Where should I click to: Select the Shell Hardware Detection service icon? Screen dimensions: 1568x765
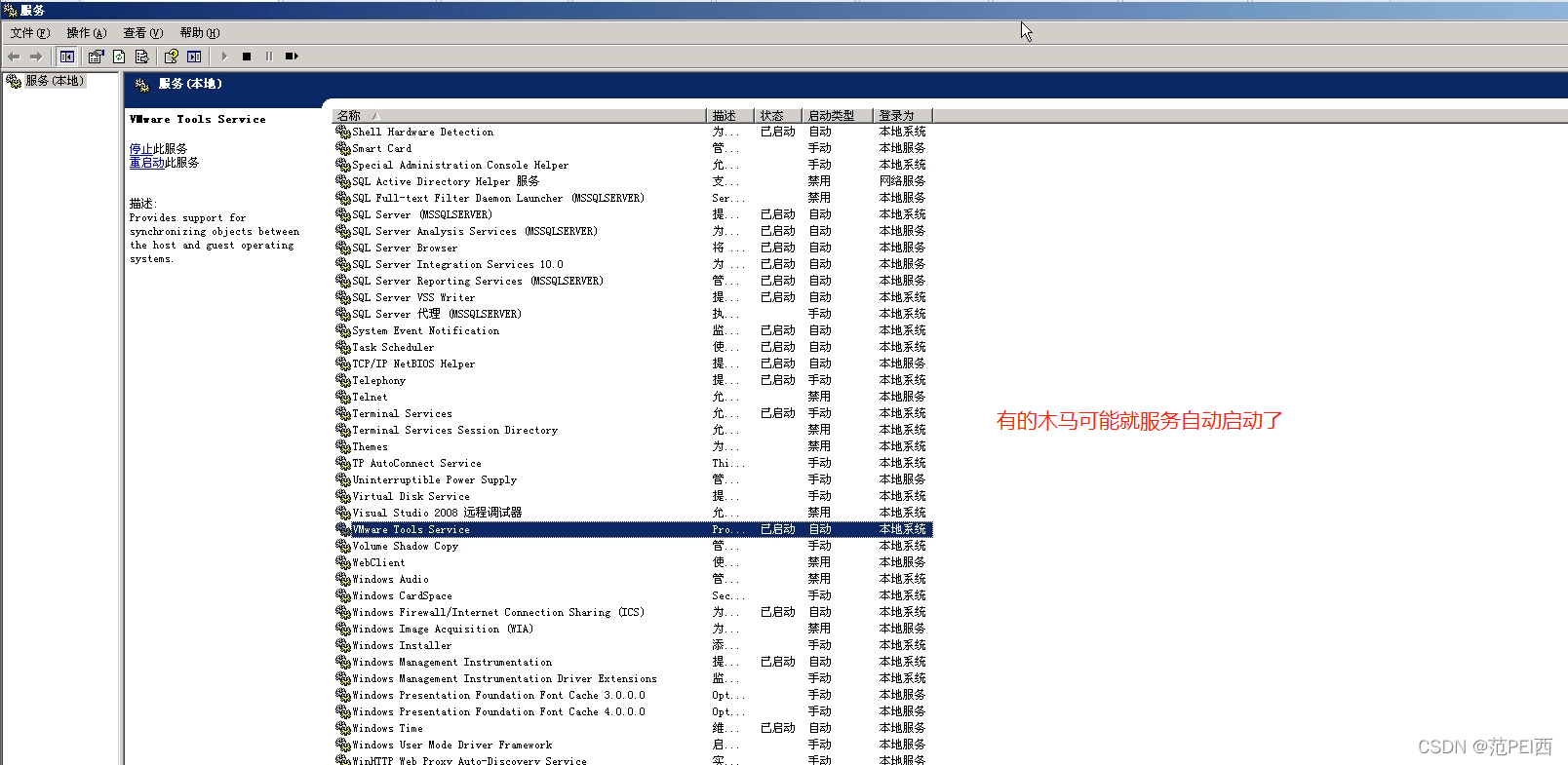click(343, 132)
